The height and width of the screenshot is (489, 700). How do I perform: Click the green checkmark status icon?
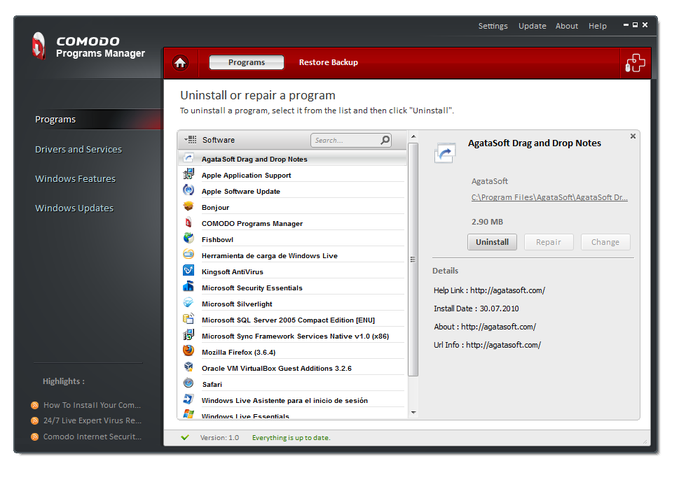tap(185, 438)
